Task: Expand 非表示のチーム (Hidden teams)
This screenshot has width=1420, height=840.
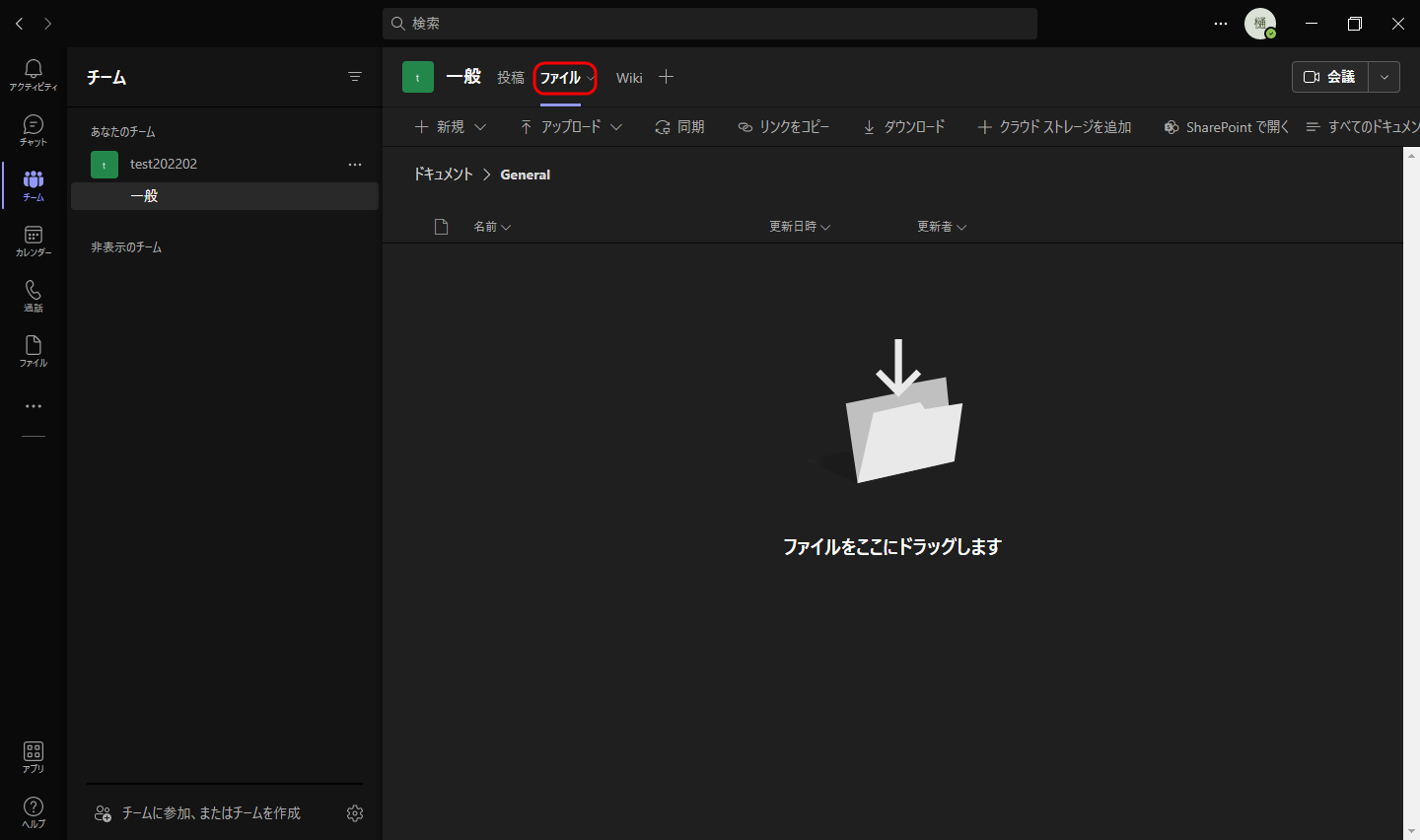Action: pyautogui.click(x=126, y=247)
